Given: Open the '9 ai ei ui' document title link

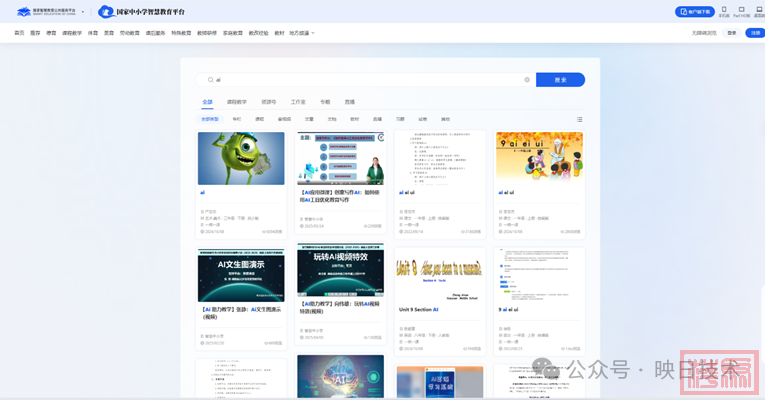Looking at the screenshot, I should point(508,309).
